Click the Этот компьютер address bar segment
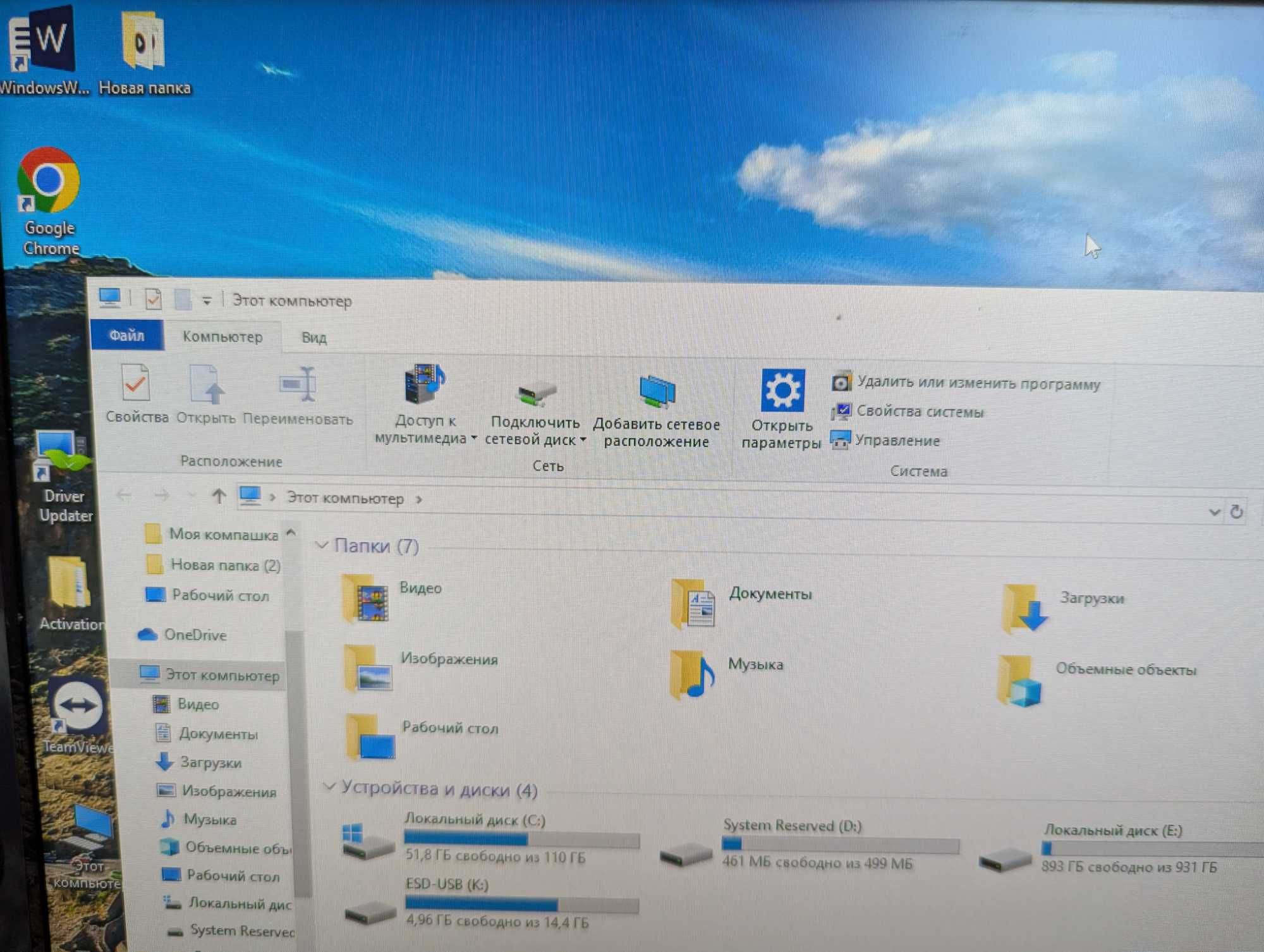 pos(345,498)
